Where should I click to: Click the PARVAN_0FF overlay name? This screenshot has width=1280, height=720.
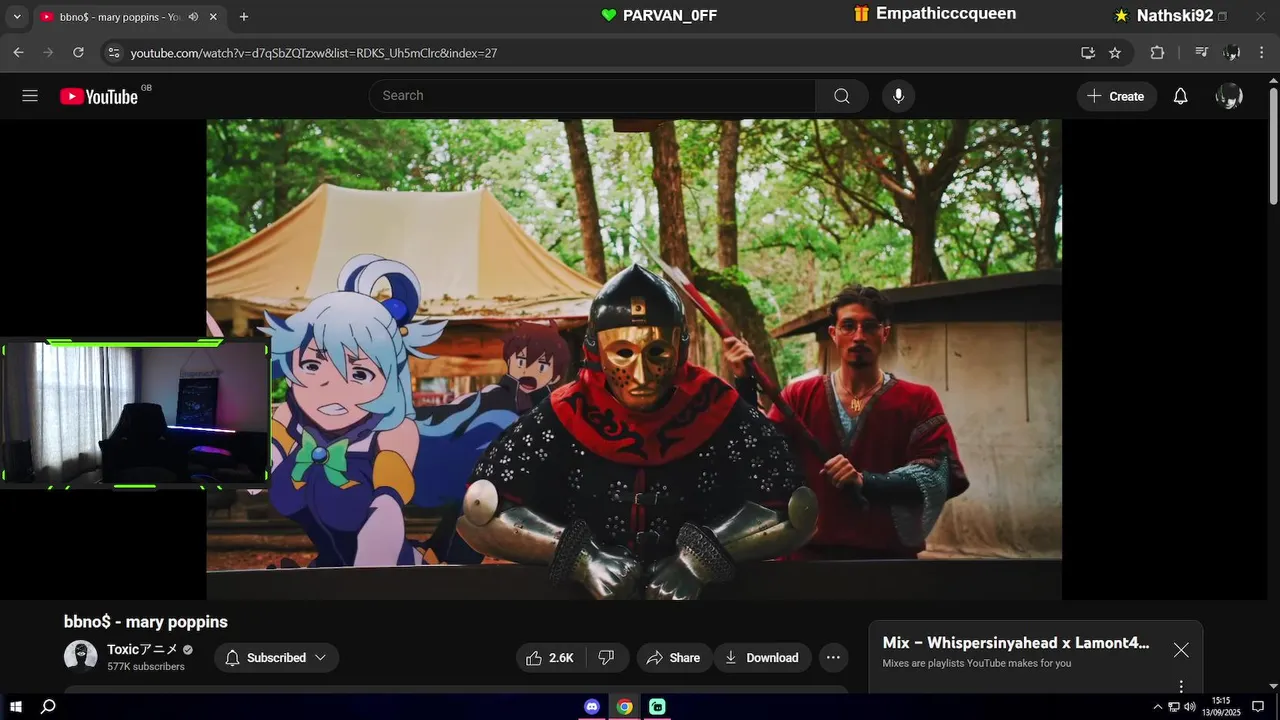click(670, 15)
